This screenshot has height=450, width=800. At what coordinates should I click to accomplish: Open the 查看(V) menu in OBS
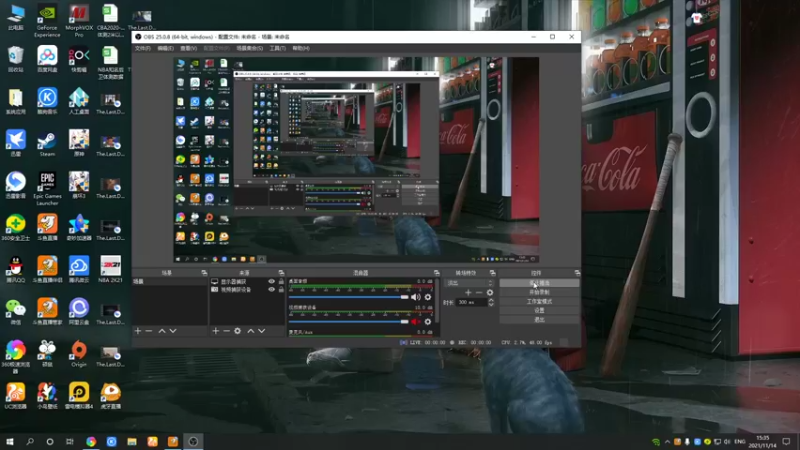click(x=188, y=48)
